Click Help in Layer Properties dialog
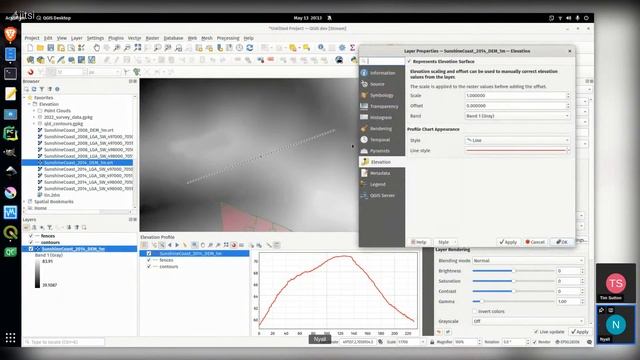 pyautogui.click(x=419, y=242)
